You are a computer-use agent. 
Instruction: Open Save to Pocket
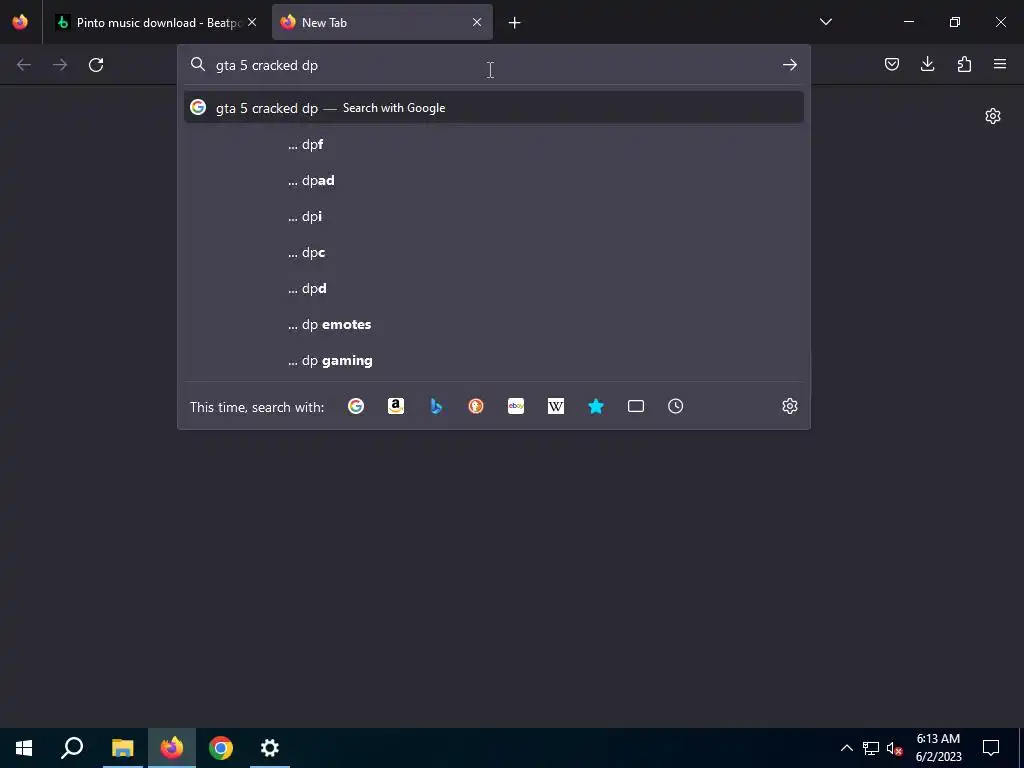coord(891,64)
